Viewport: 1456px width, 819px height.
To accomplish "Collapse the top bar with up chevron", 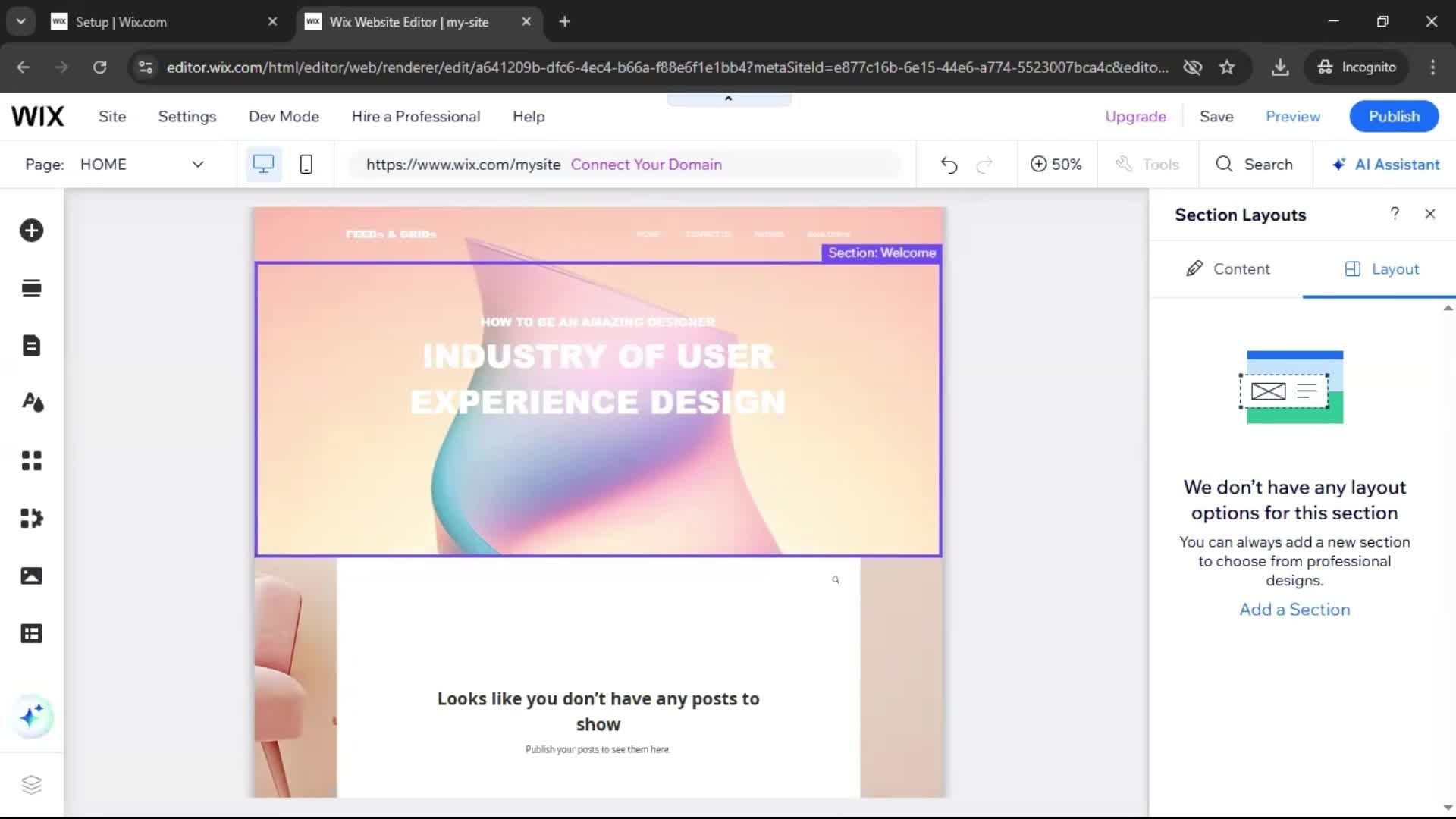I will click(729, 99).
